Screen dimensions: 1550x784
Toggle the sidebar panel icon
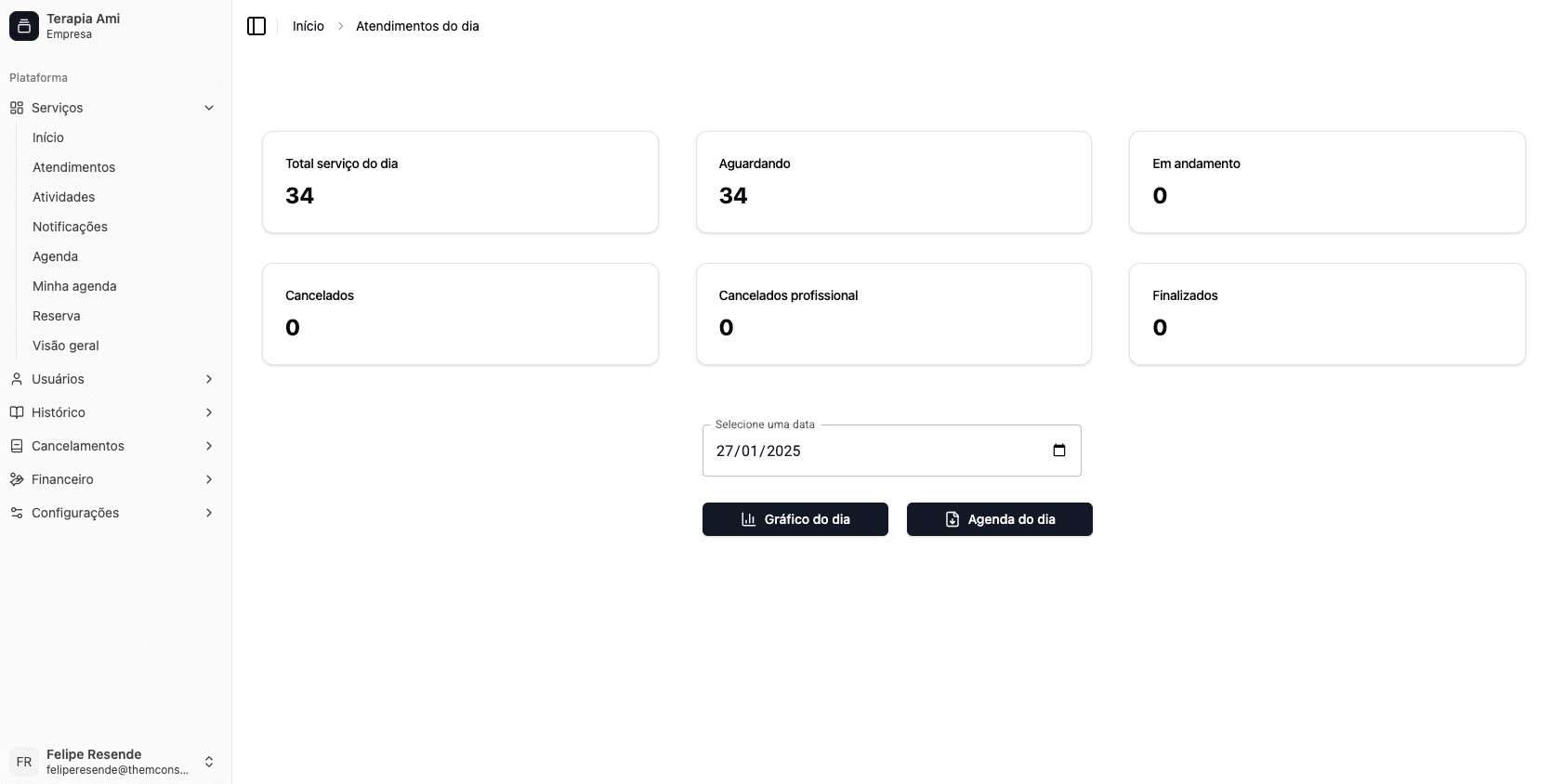click(256, 26)
